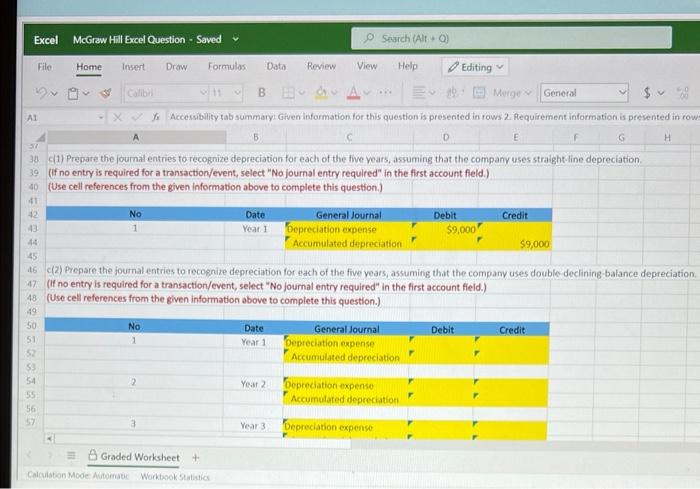Screen dimensions: 700x489
Task: Open the Calibri font name box
Action: click(167, 93)
